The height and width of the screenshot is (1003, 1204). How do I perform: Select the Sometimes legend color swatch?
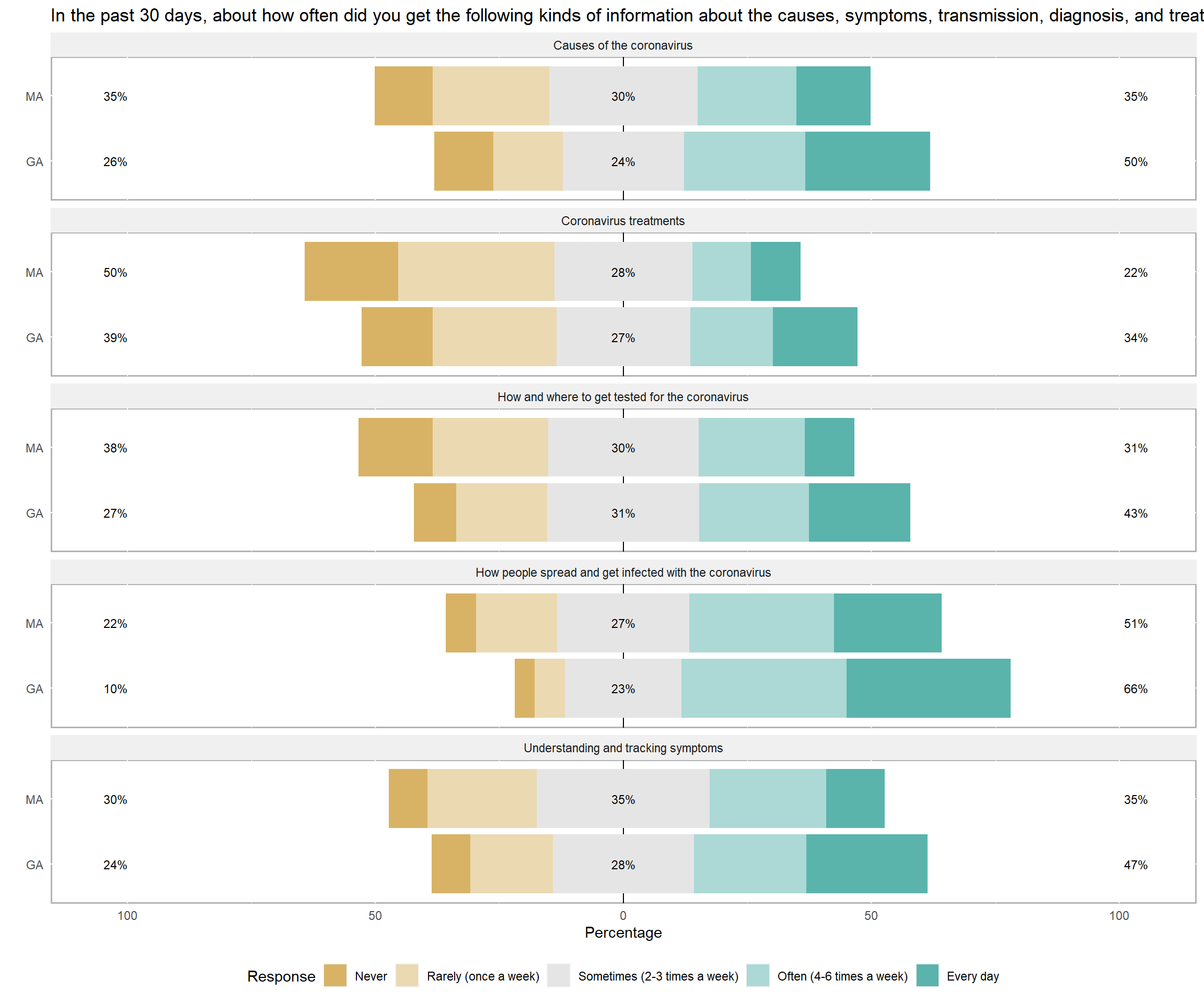click(x=559, y=975)
